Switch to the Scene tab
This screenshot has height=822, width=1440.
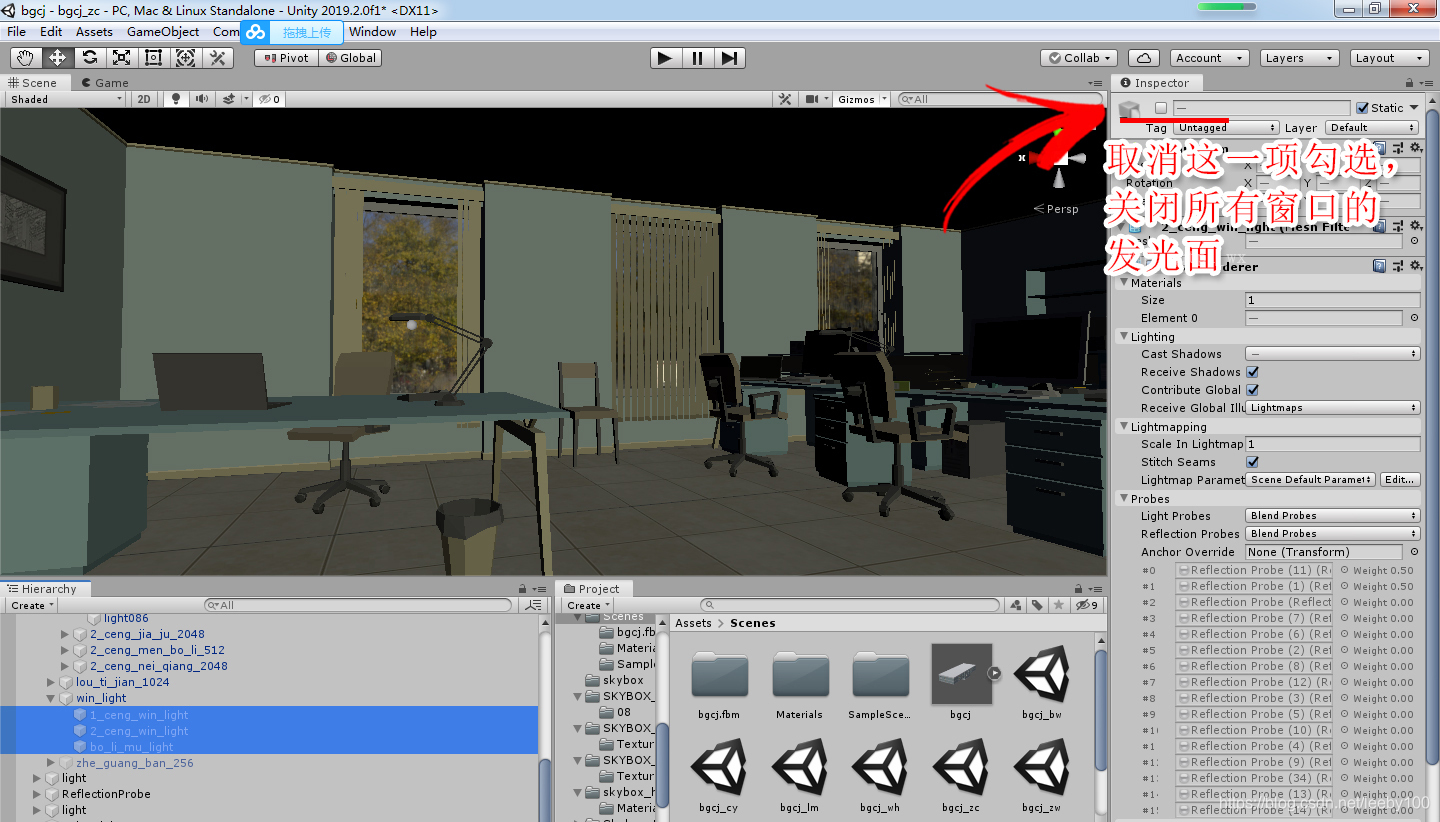click(34, 83)
